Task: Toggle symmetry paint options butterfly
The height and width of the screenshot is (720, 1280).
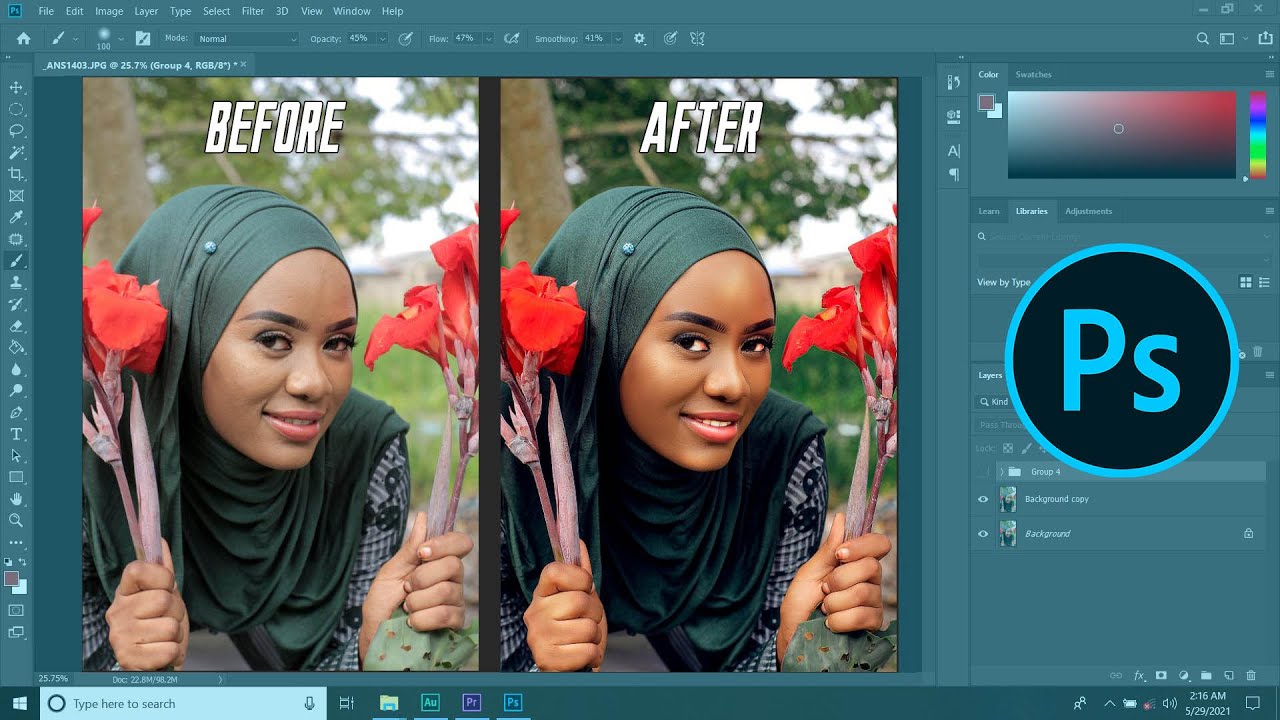Action: point(697,38)
